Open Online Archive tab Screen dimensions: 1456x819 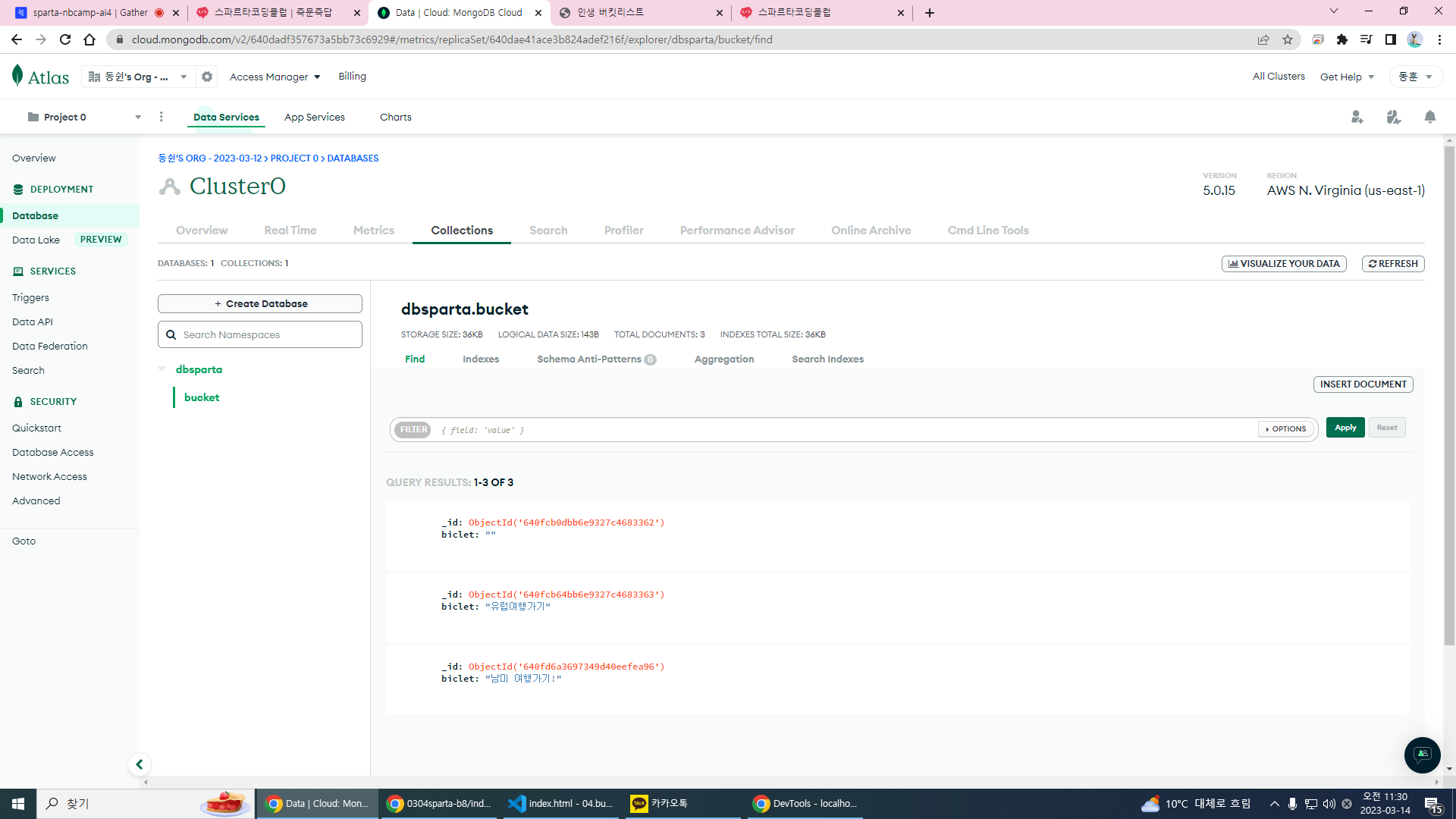[871, 231]
